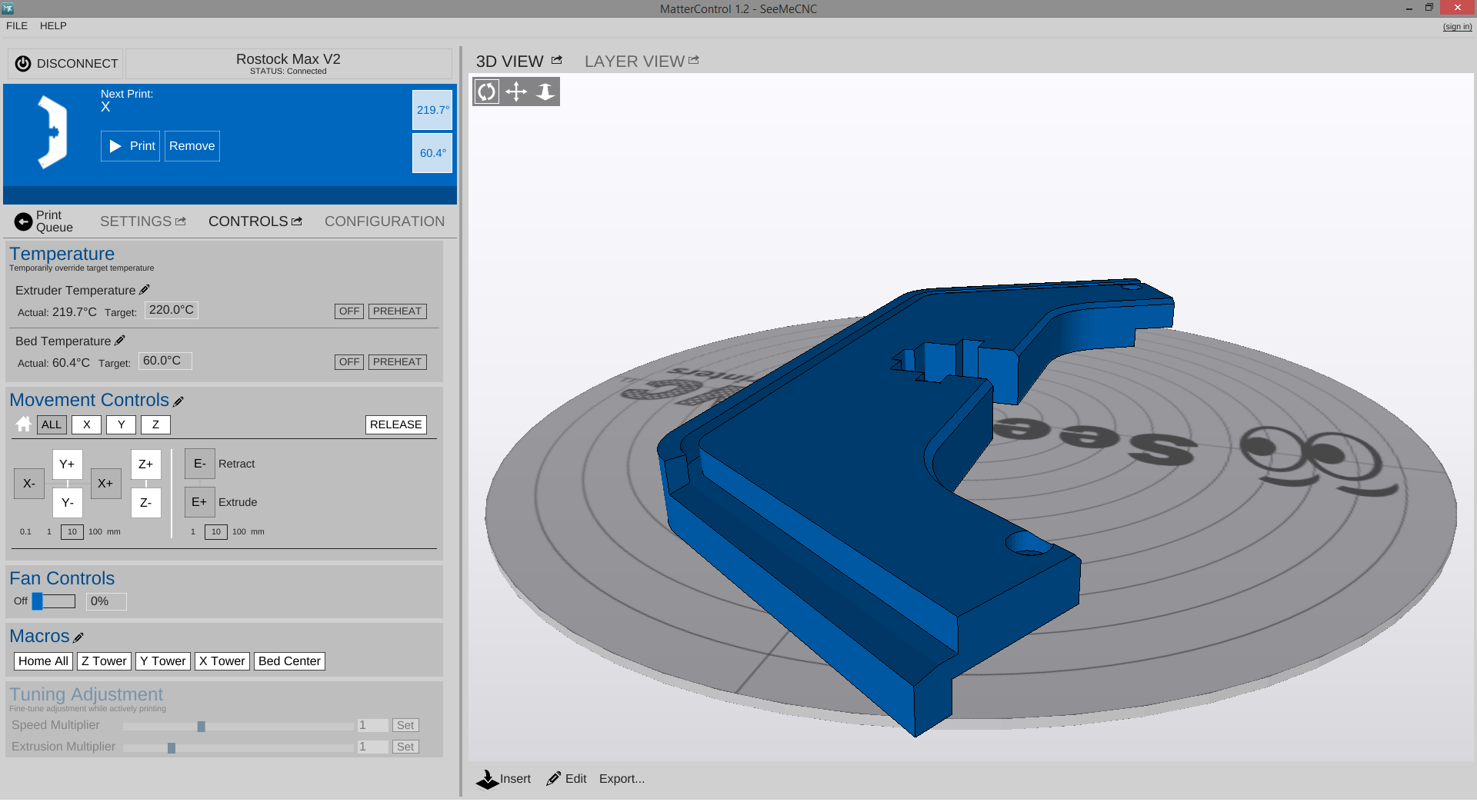Image resolution: width=1477 pixels, height=812 pixels.
Task: Edit Macros using the pencil icon
Action: (78, 637)
